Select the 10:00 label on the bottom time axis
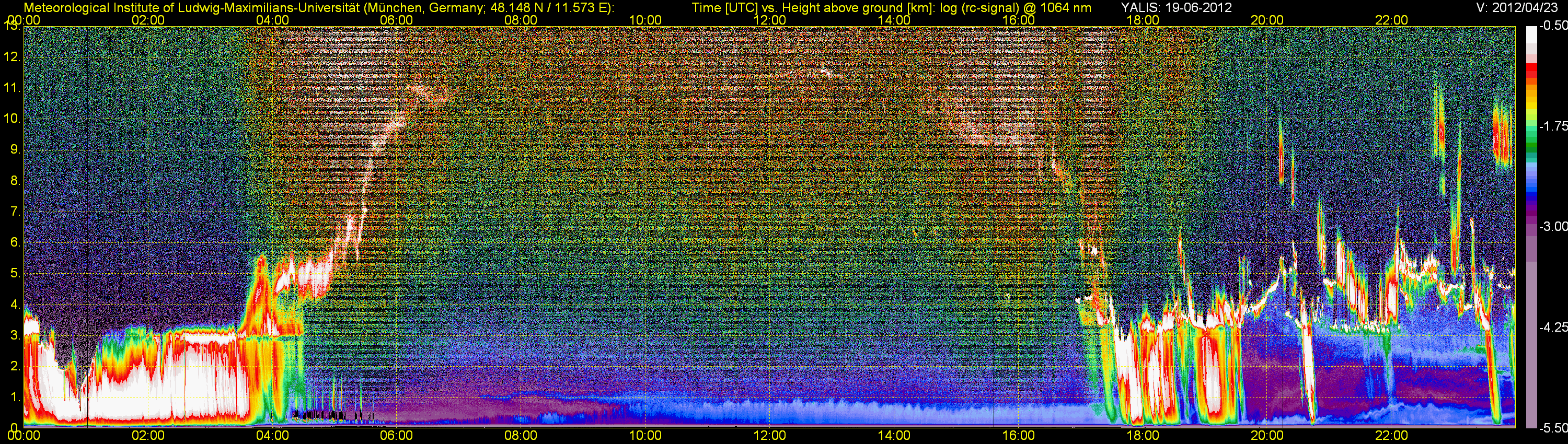This screenshot has height=444, width=1568. pos(645,436)
